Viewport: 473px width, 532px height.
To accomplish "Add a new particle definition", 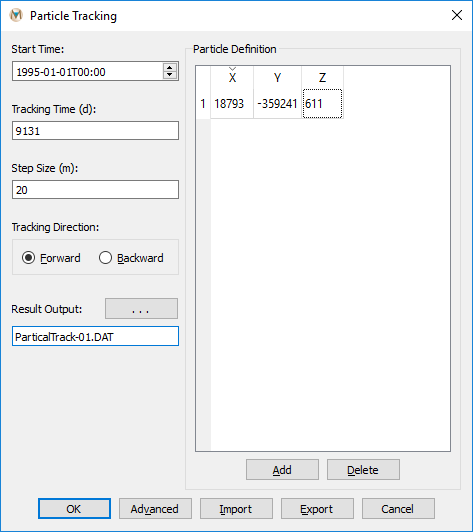I will coord(282,470).
